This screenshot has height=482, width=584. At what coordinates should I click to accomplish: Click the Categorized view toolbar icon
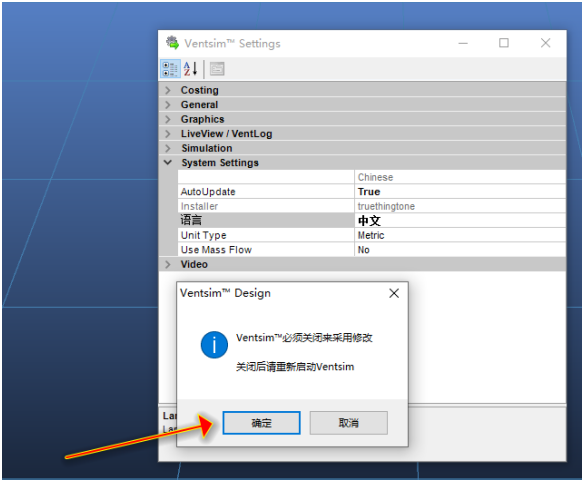point(170,69)
